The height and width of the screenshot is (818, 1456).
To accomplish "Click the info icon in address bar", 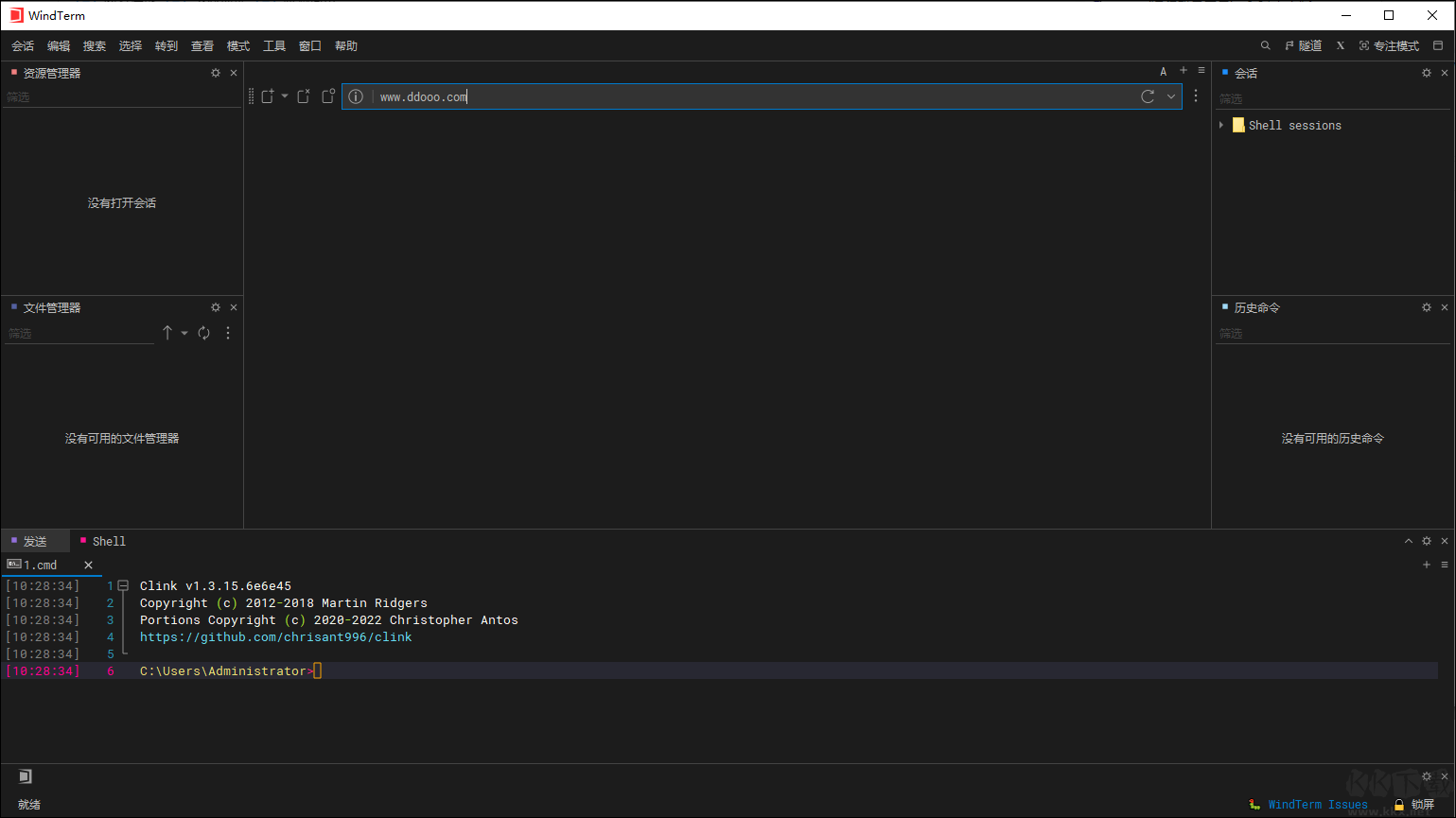I will [x=356, y=96].
